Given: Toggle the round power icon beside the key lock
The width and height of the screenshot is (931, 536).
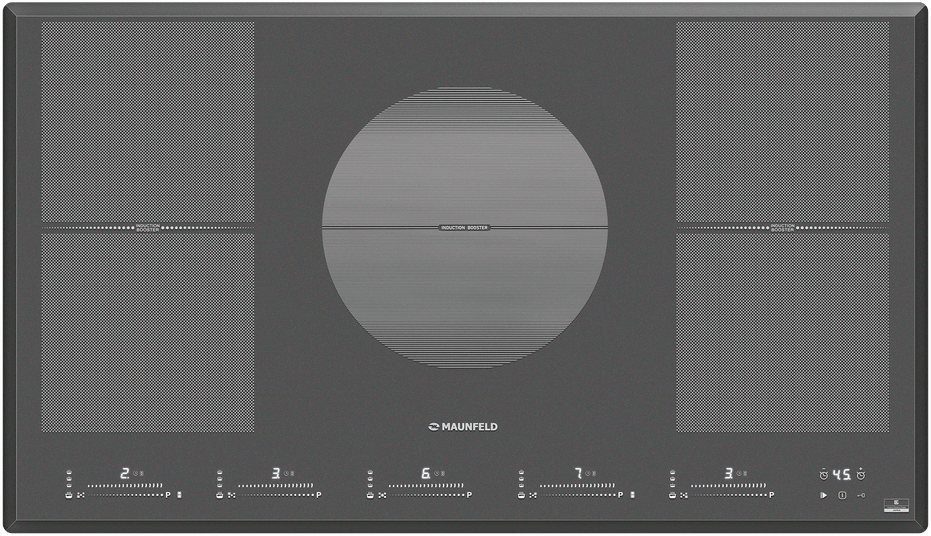Looking at the screenshot, I should click(x=842, y=495).
